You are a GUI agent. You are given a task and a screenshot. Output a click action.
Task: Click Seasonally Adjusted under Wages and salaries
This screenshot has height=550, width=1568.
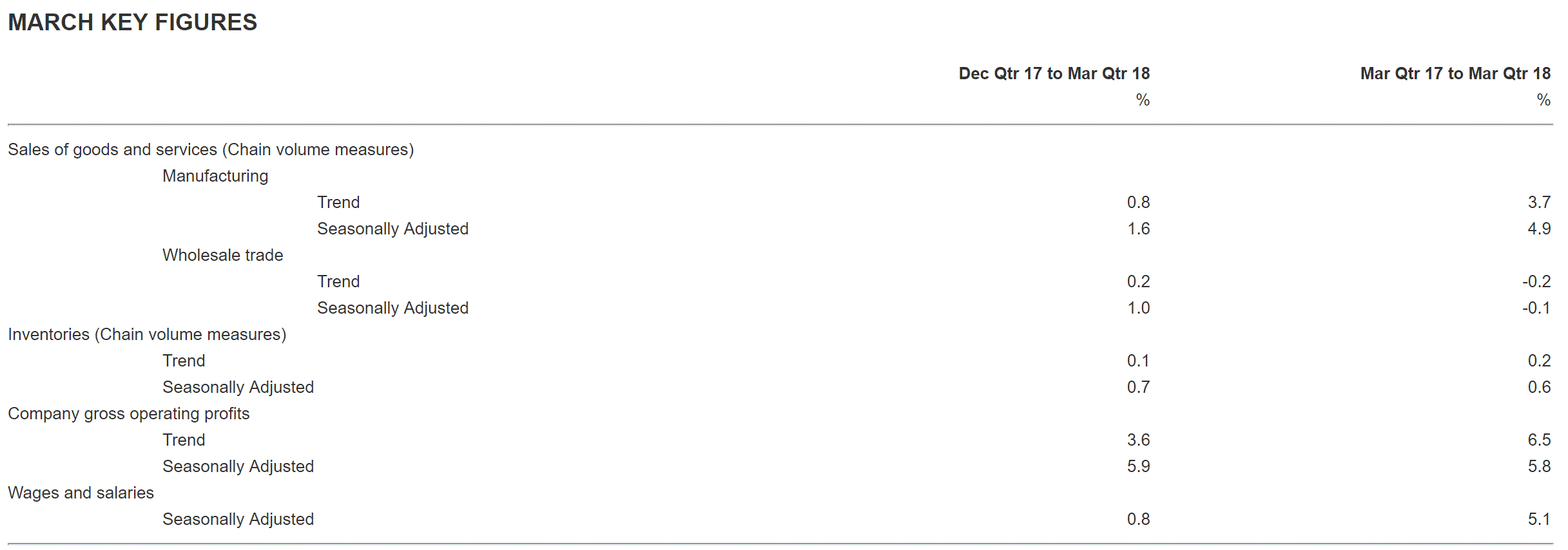(x=238, y=519)
